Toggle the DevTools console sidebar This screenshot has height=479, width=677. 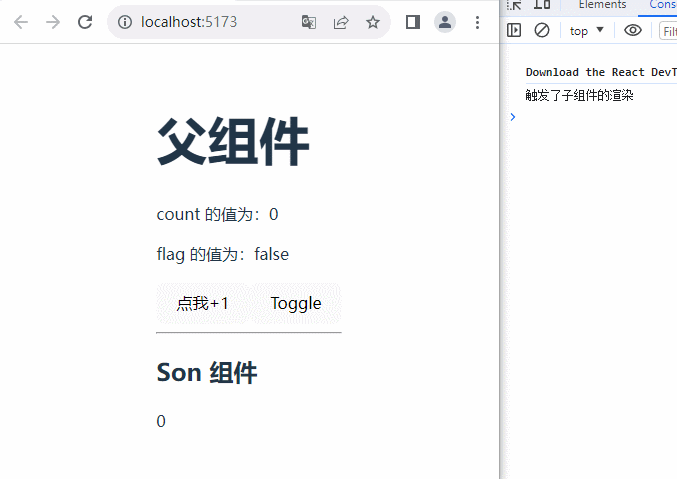514,30
